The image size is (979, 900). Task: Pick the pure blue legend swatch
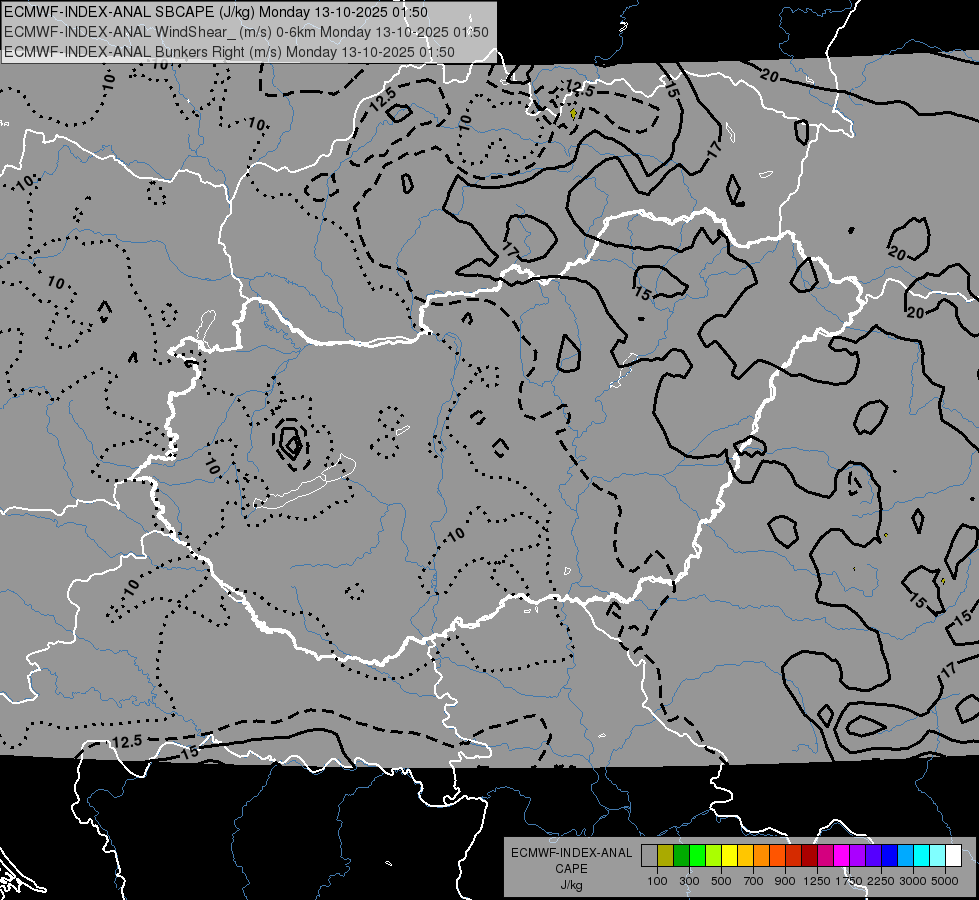(x=890, y=856)
